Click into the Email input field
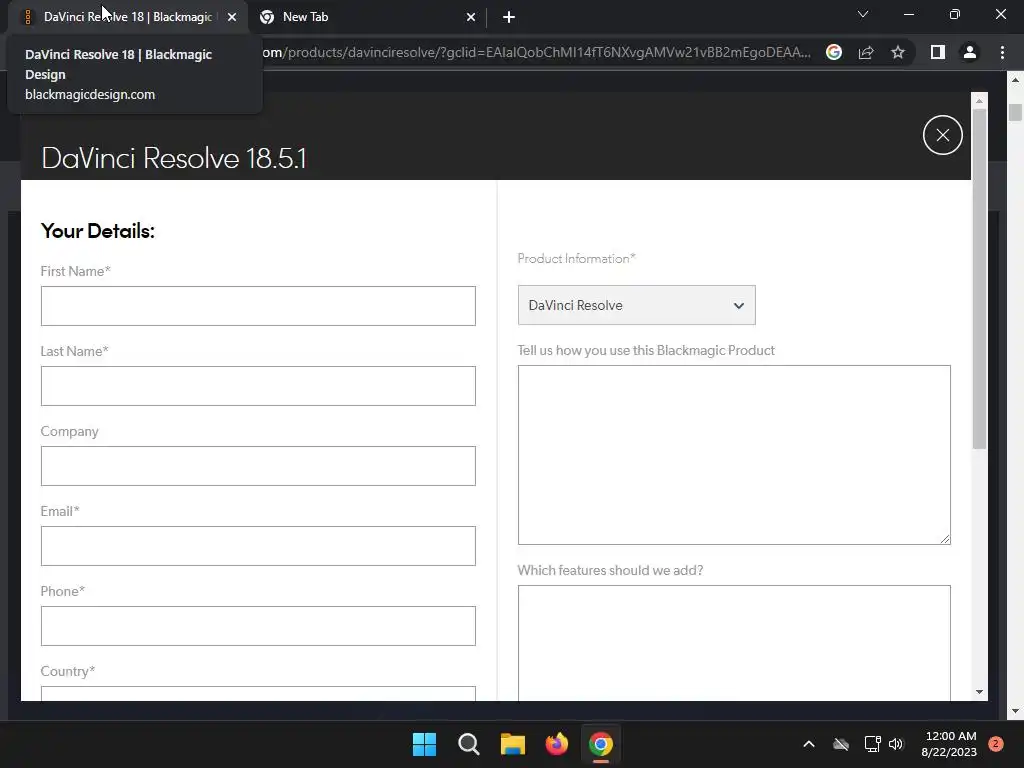Screen dimensions: 1024x768 (258, 546)
